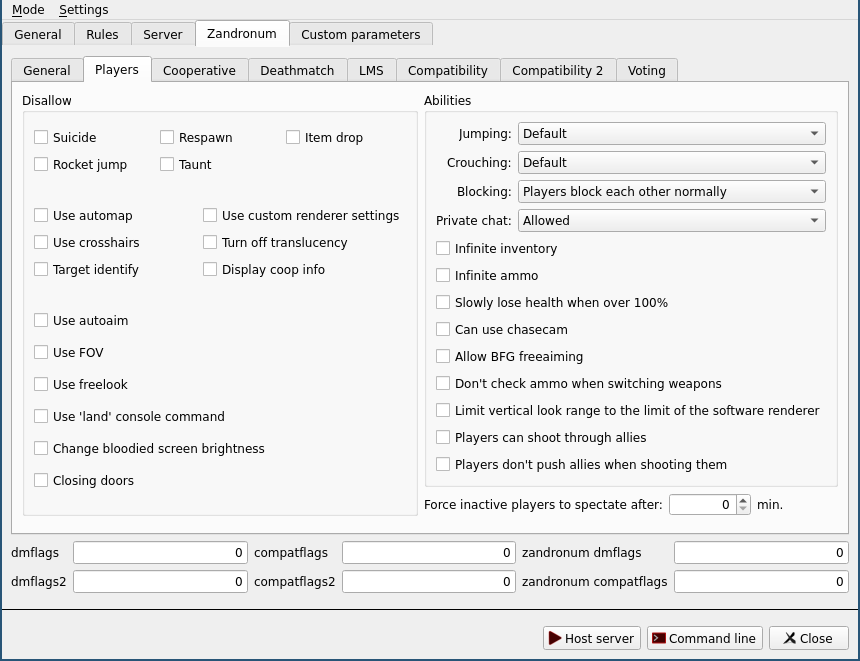Open the Settings menu
Image resolution: width=860 pixels, height=661 pixels.
83,9
